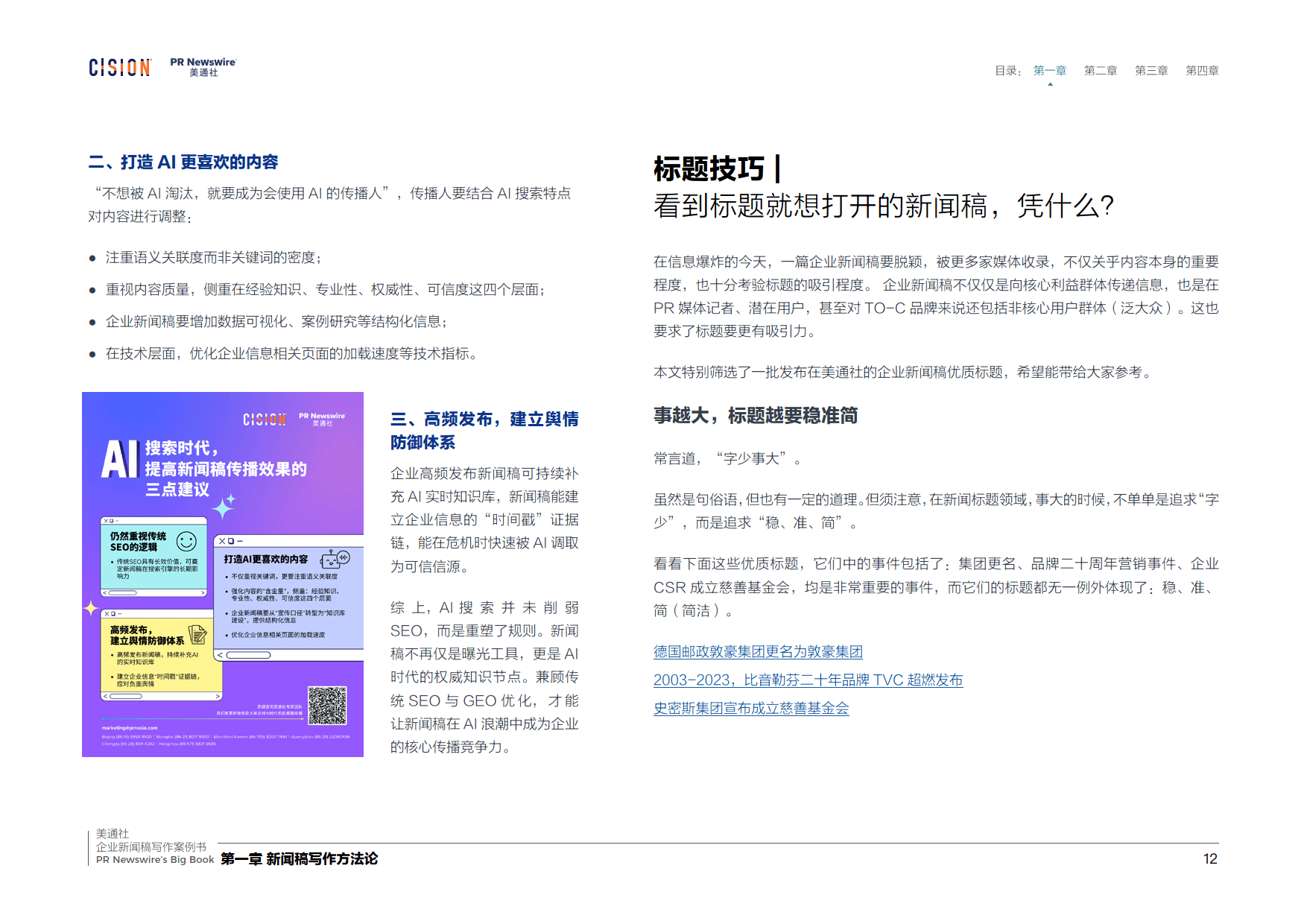
Task: Click the CISION logo in header
Action: (x=120, y=68)
